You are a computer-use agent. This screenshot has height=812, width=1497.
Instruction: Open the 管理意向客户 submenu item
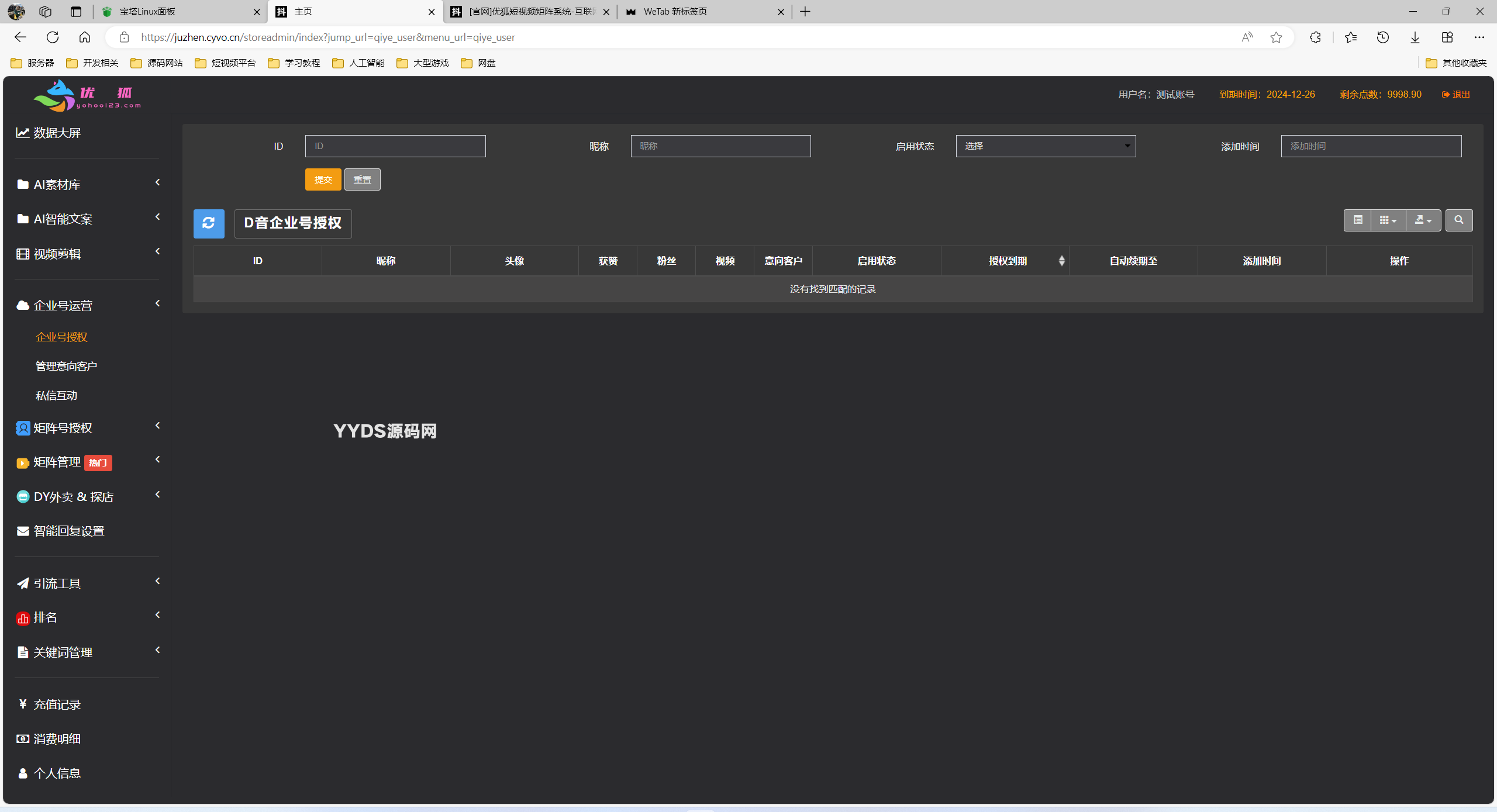pyautogui.click(x=66, y=366)
